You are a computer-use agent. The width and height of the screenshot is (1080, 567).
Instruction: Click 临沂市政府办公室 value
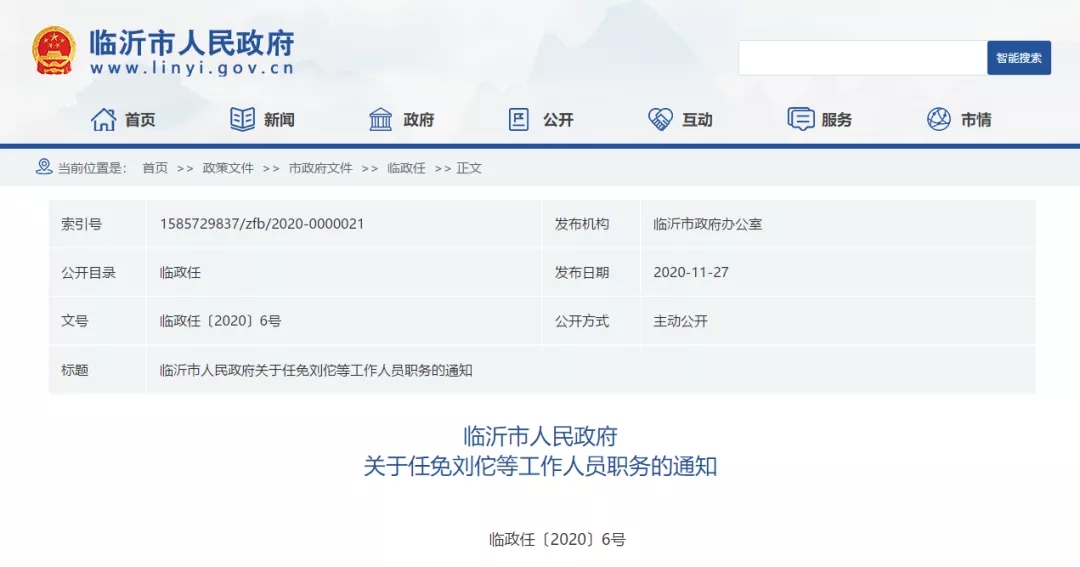coord(707,225)
